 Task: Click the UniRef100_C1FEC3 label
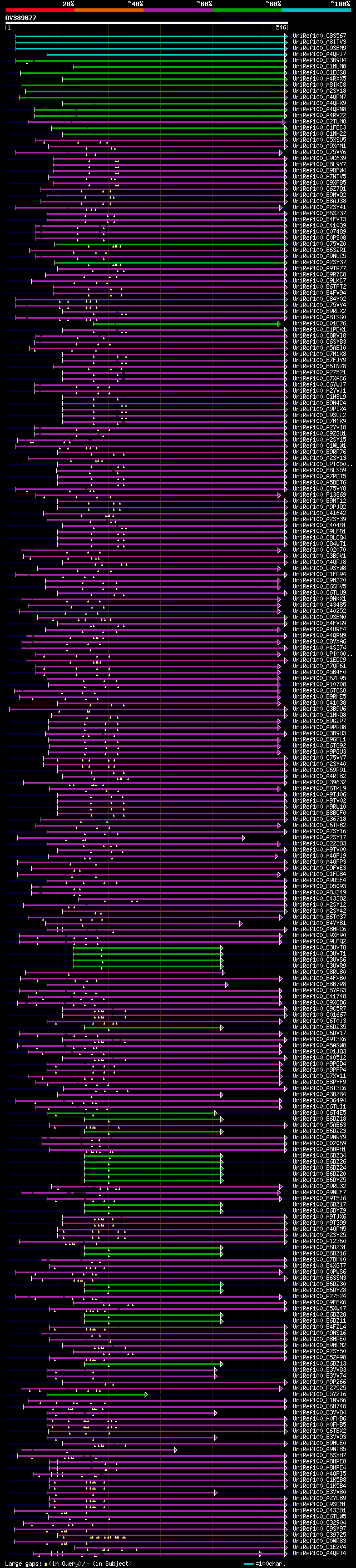click(x=319, y=127)
